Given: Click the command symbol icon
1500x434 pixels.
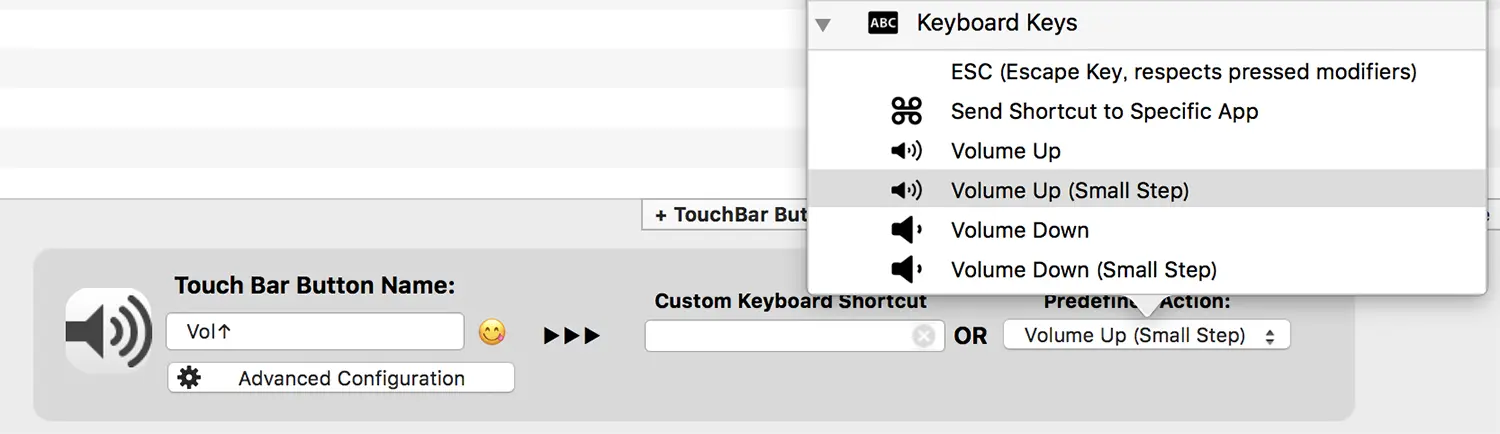Looking at the screenshot, I should 906,111.
